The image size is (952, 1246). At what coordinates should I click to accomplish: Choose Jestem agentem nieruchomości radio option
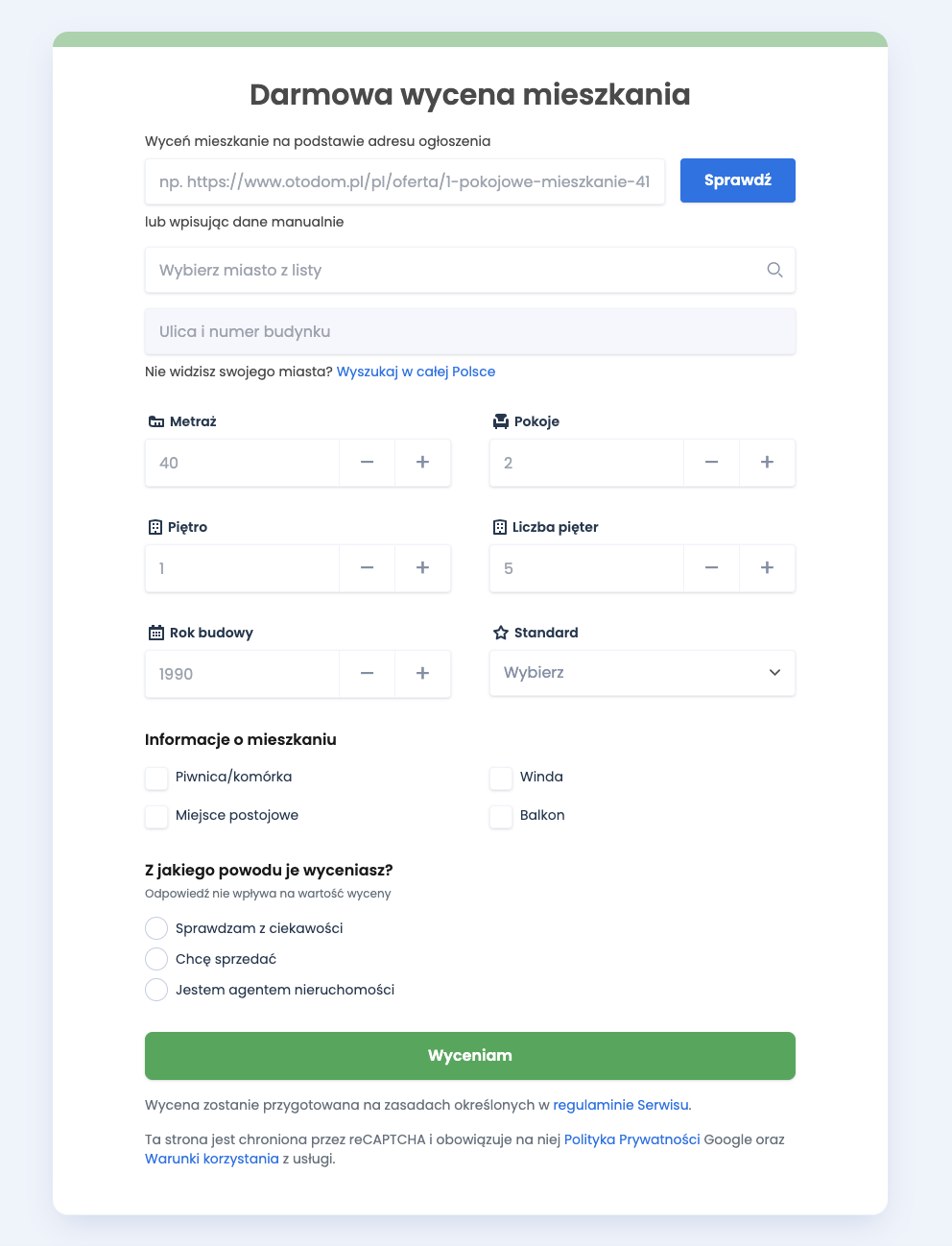coord(156,990)
